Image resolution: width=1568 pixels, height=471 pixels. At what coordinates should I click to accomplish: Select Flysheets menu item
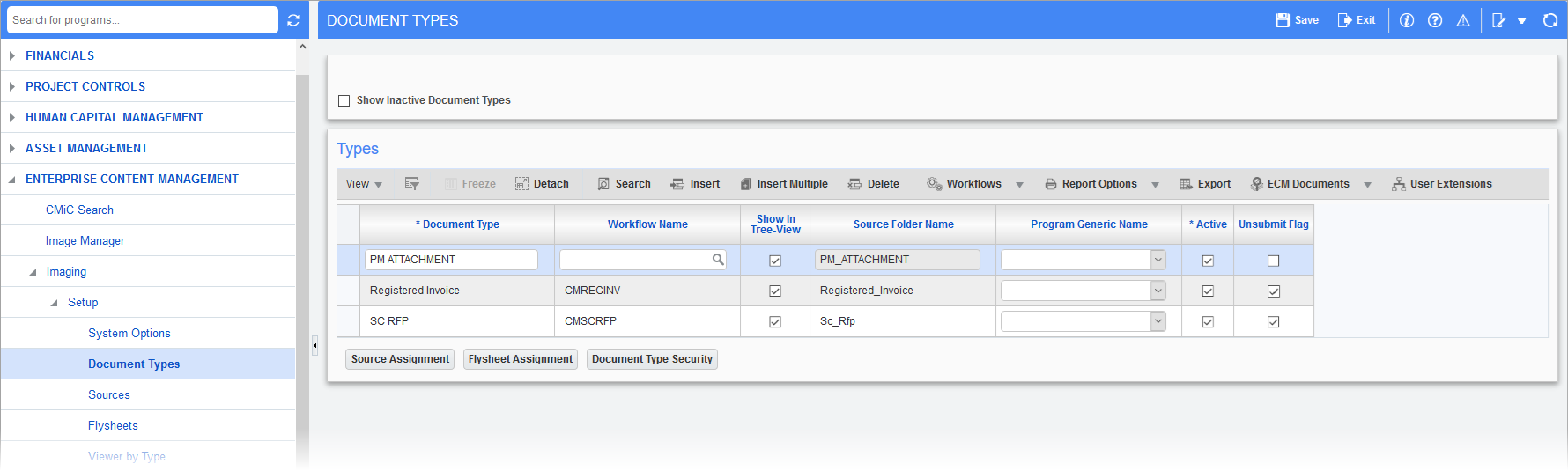click(113, 425)
